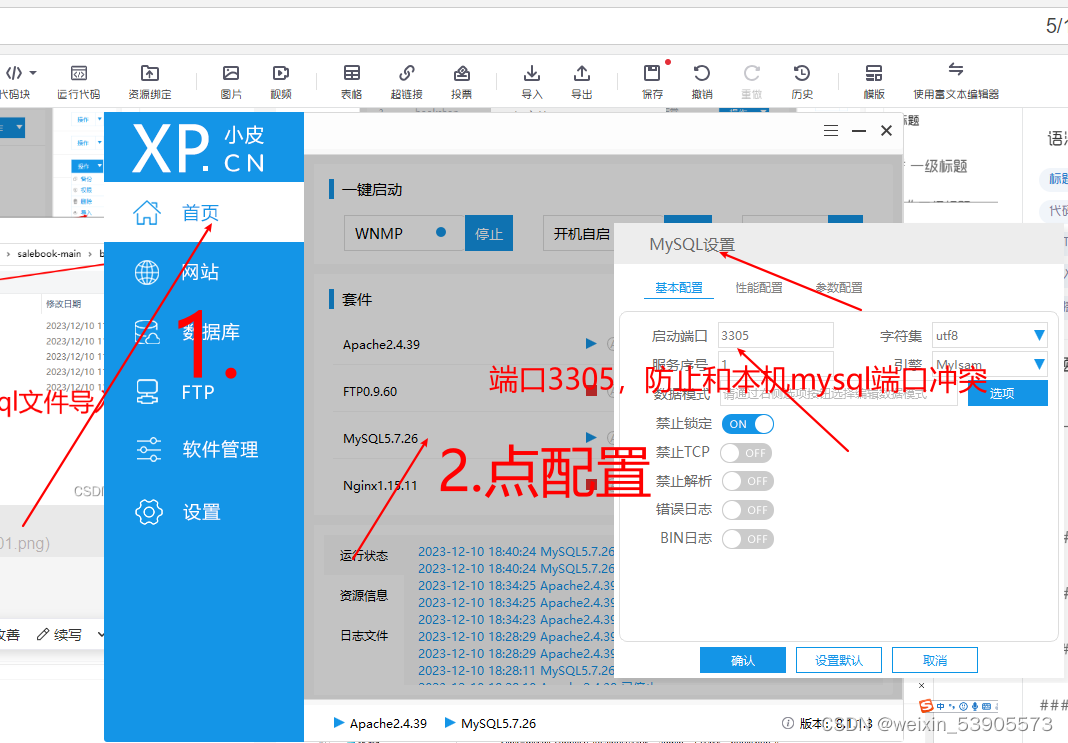Redo with the 重做 icon
The height and width of the screenshot is (743, 1068).
click(751, 73)
